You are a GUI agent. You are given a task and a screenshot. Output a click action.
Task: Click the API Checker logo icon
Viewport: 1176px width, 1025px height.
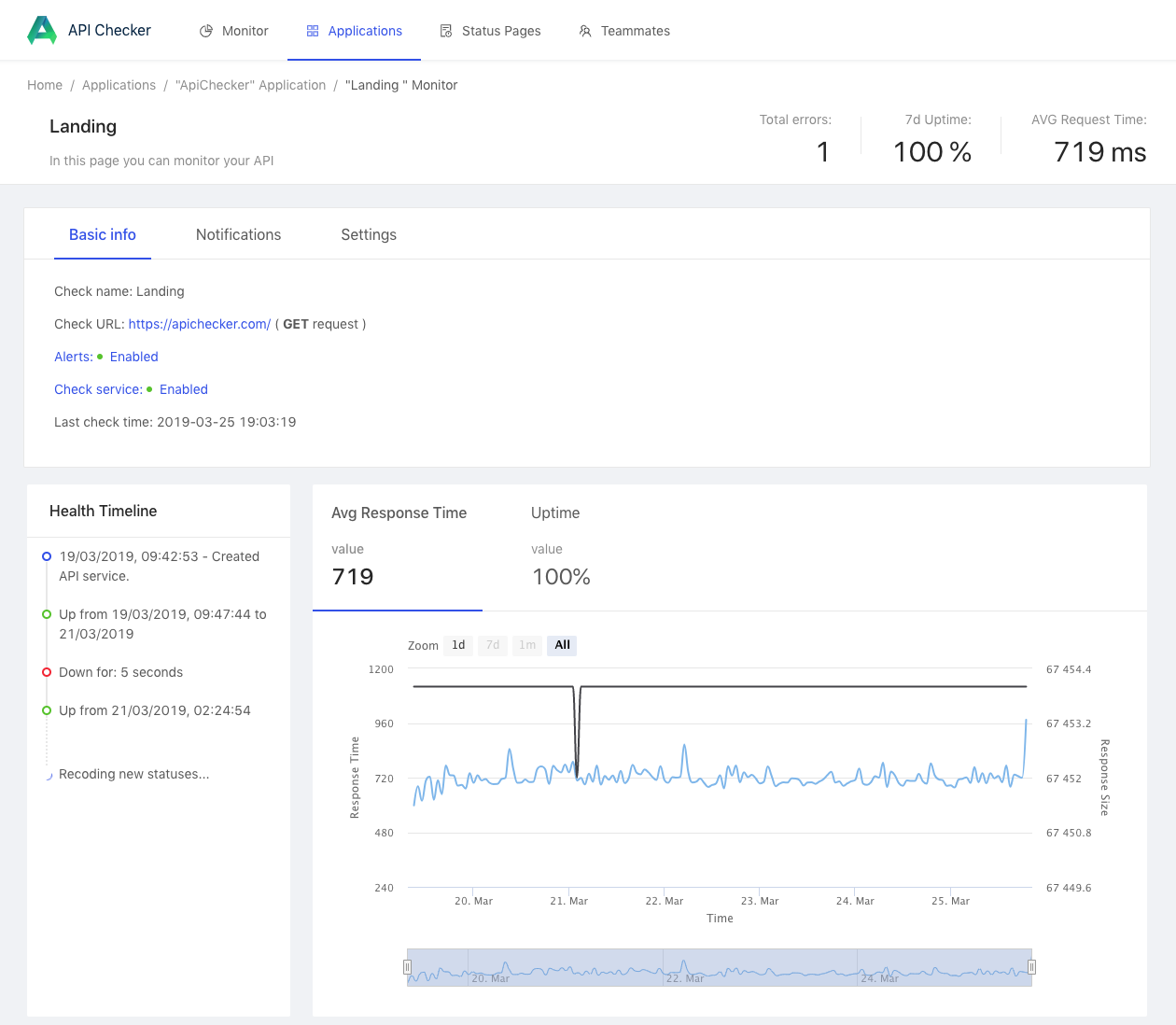coord(42,31)
